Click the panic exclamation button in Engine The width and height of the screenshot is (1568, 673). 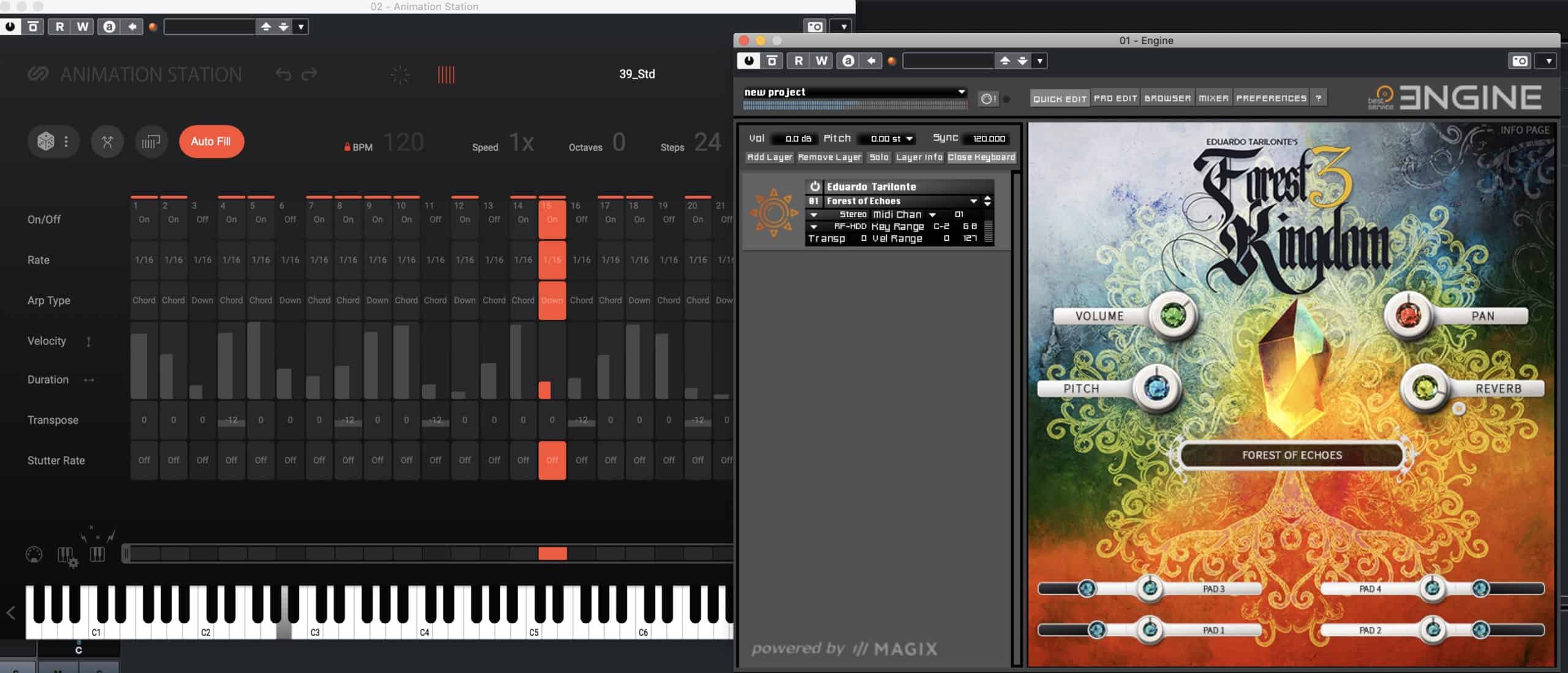pos(988,99)
